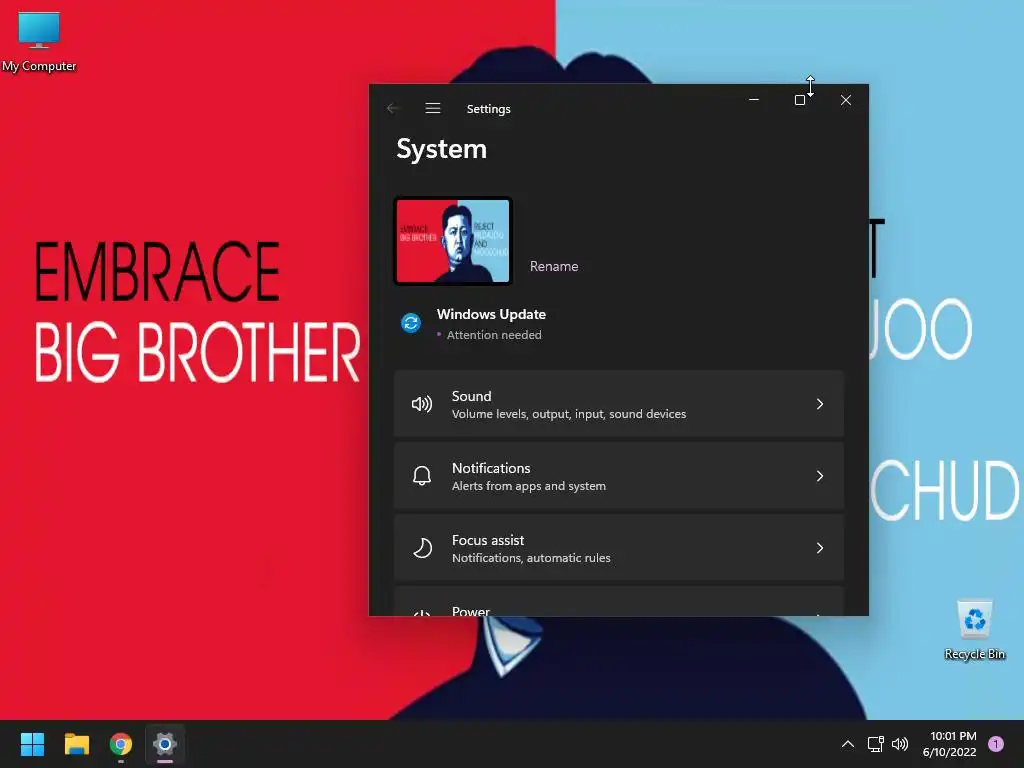Click the desktop wallpaper preview thumbnail

[453, 241]
